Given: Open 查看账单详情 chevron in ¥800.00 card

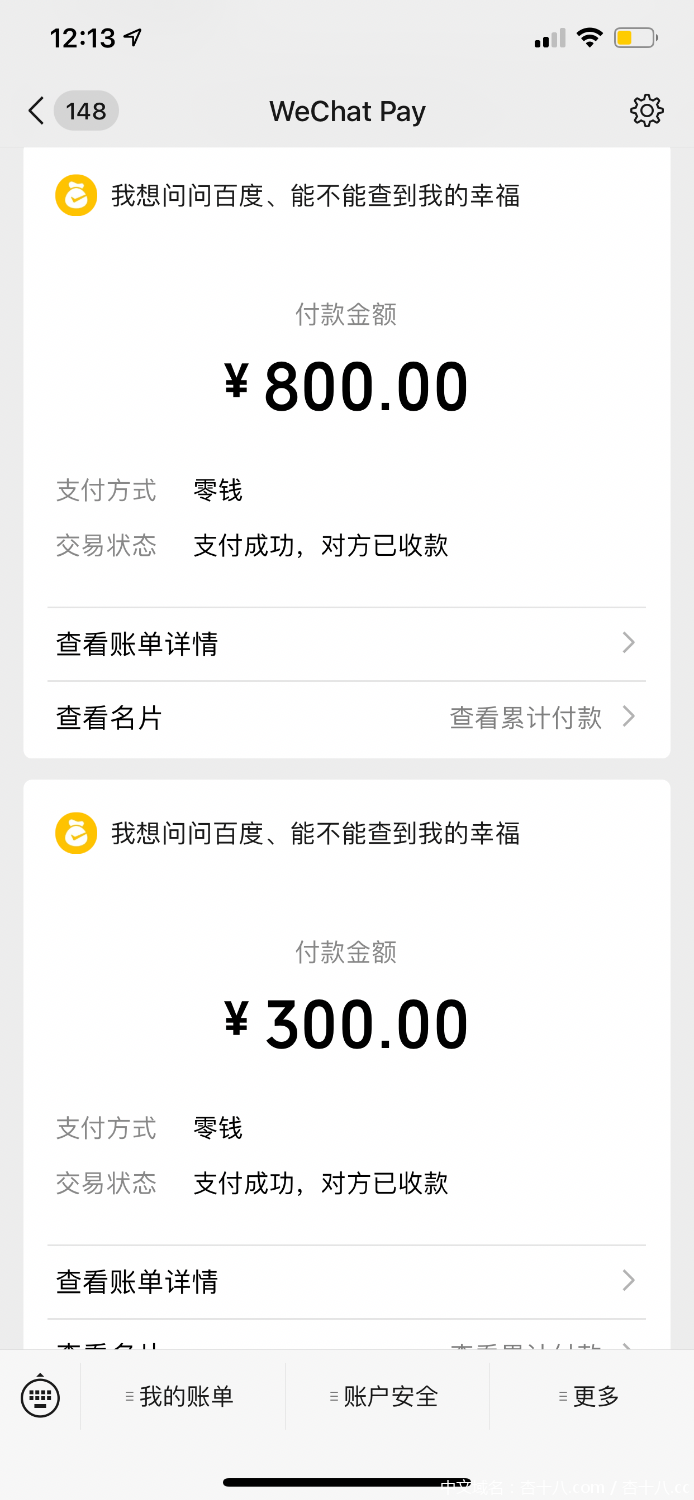Looking at the screenshot, I should [x=628, y=643].
